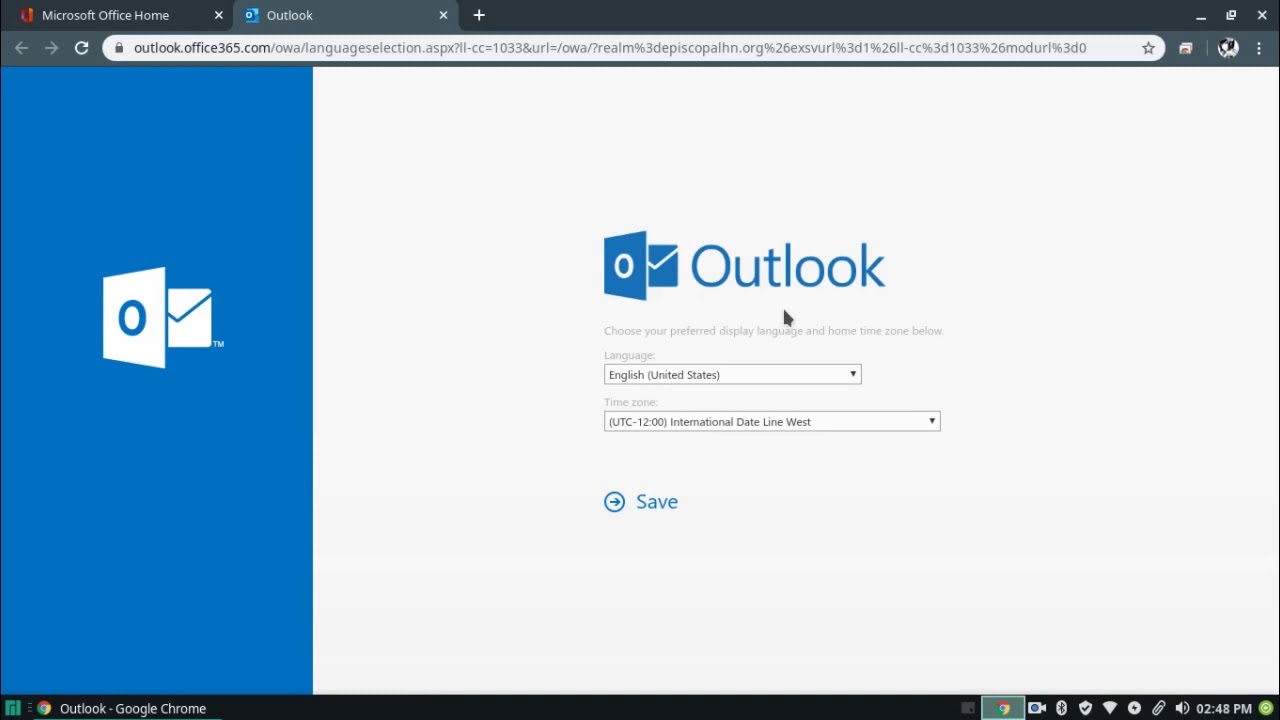Switch to the Microsoft Office Home tab
Screen dimensions: 1280x720
(116, 15)
